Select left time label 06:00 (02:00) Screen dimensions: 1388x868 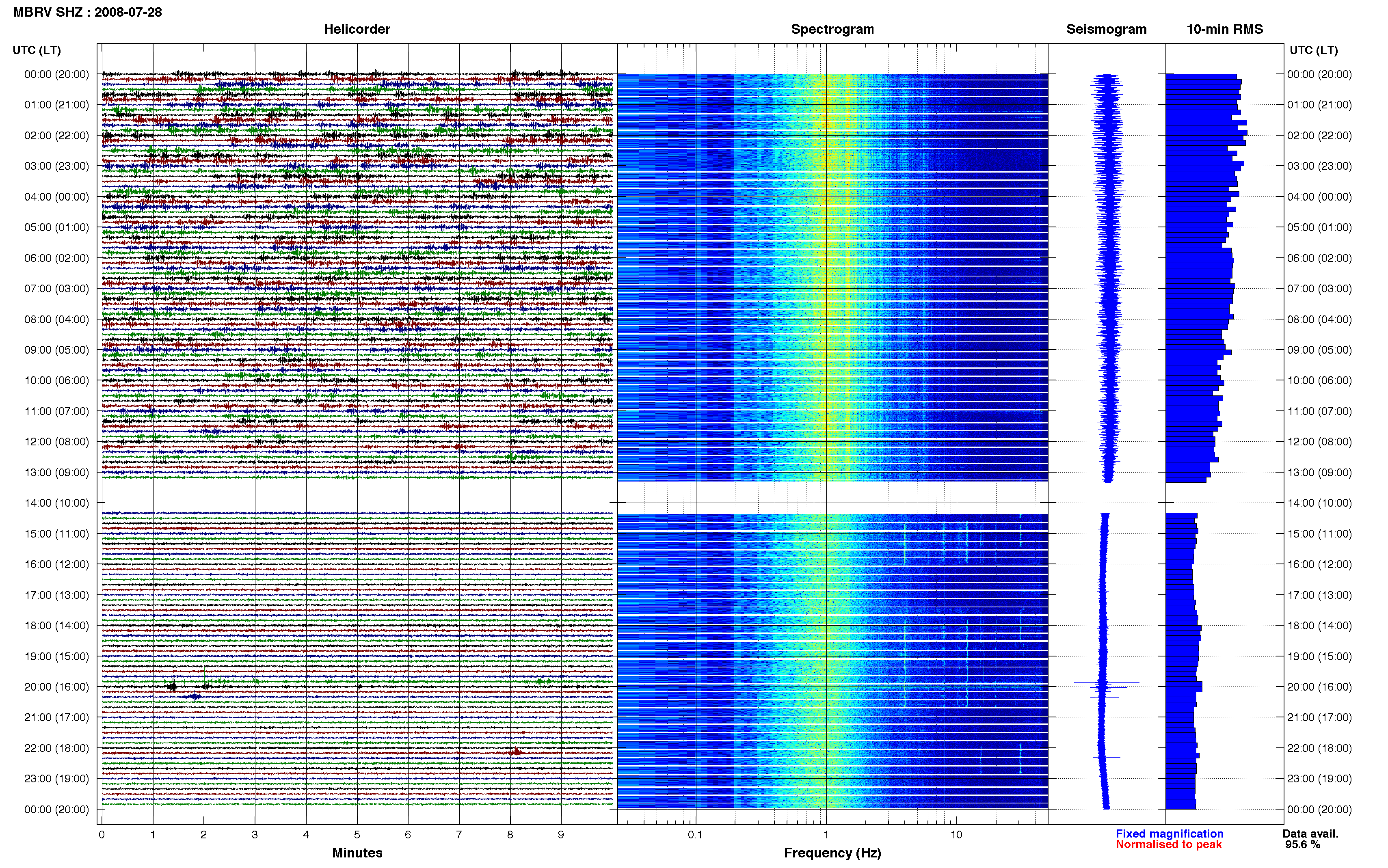pyautogui.click(x=56, y=258)
